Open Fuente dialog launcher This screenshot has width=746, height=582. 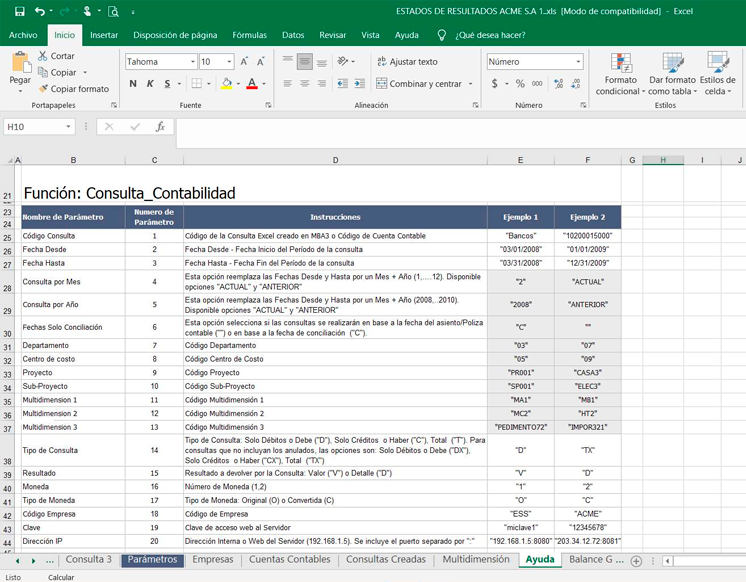268,105
